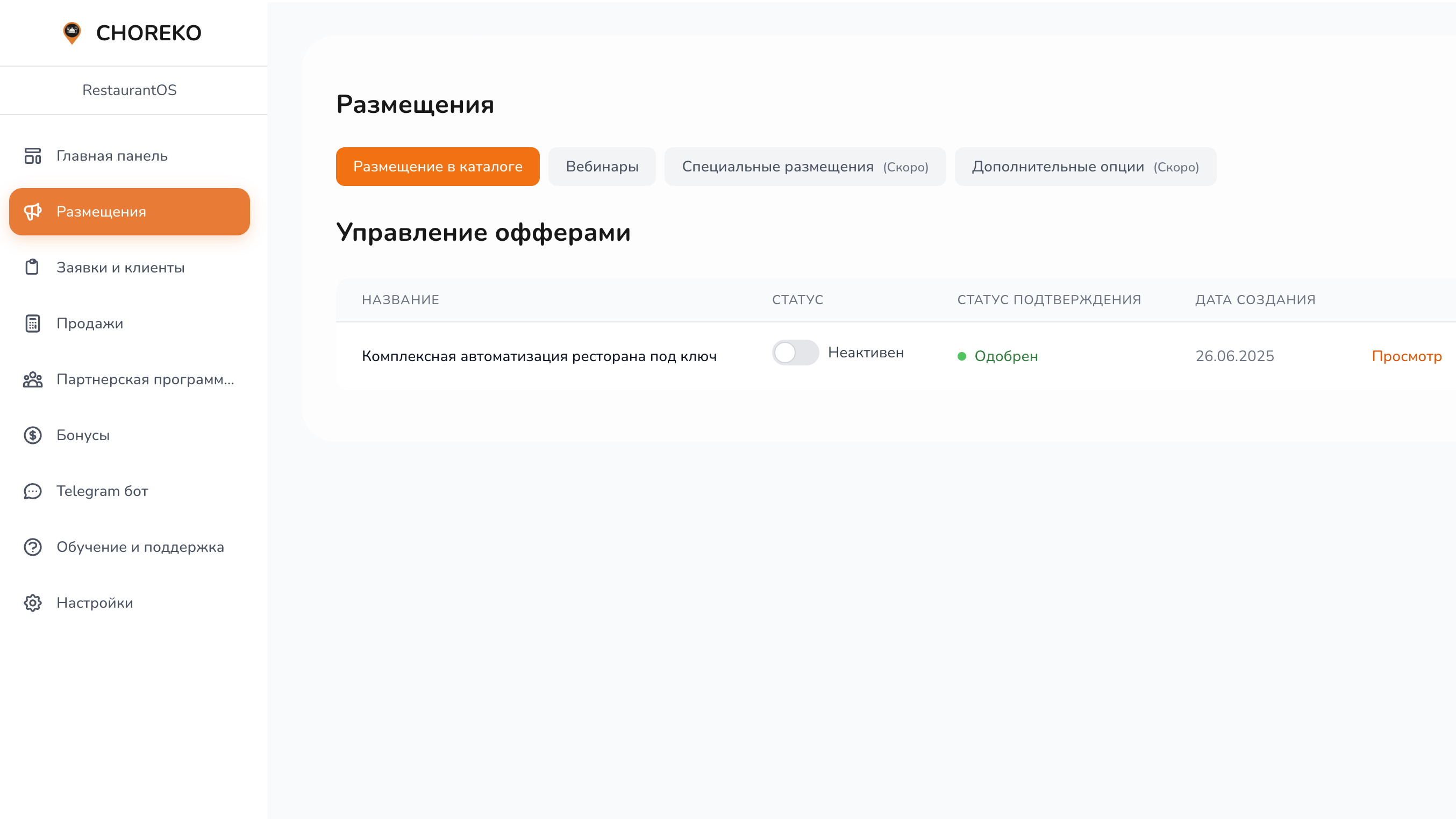
Task: Select the calculator icon next to Продажи
Action: (32, 323)
